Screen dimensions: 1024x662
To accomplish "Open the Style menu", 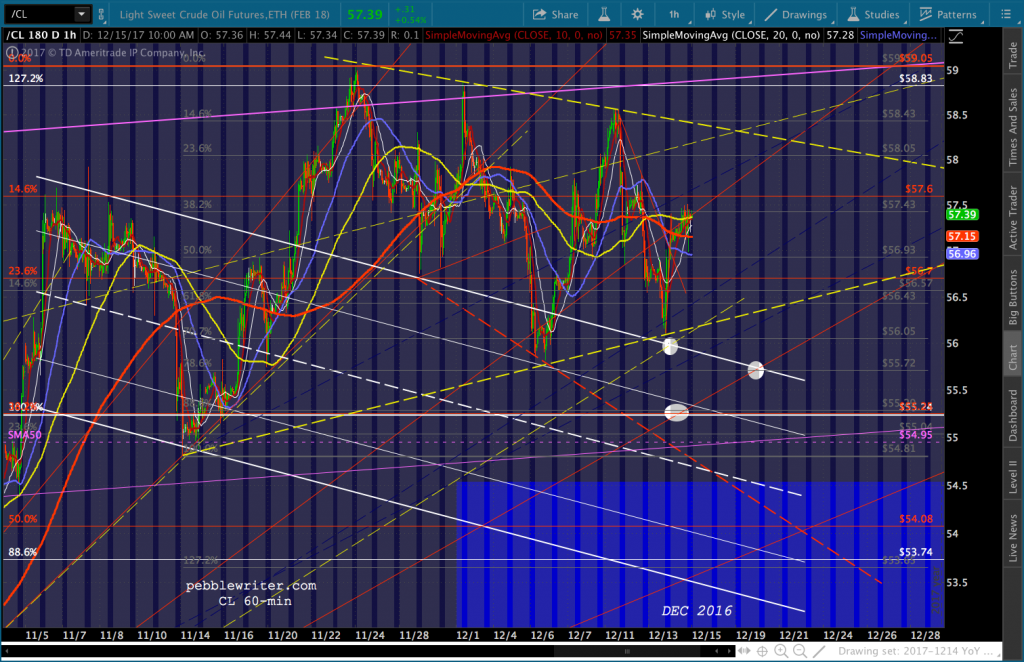I will click(x=725, y=14).
